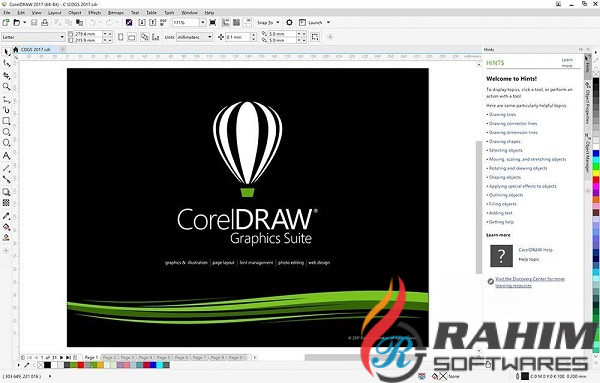Select the Pick tool in the toolbox
This screenshot has width=600, height=383.
tap(6, 52)
